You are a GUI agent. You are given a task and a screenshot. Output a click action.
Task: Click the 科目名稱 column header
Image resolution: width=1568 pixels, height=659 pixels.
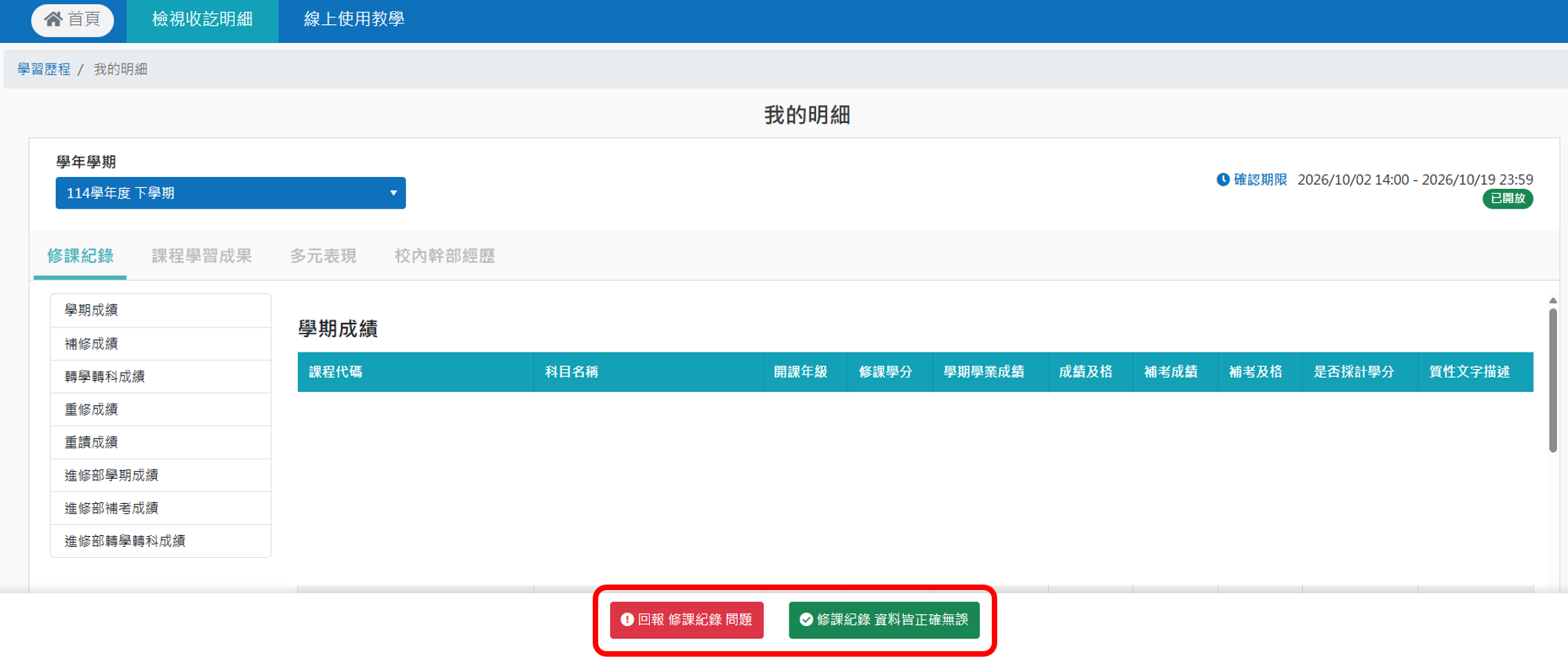[648, 371]
